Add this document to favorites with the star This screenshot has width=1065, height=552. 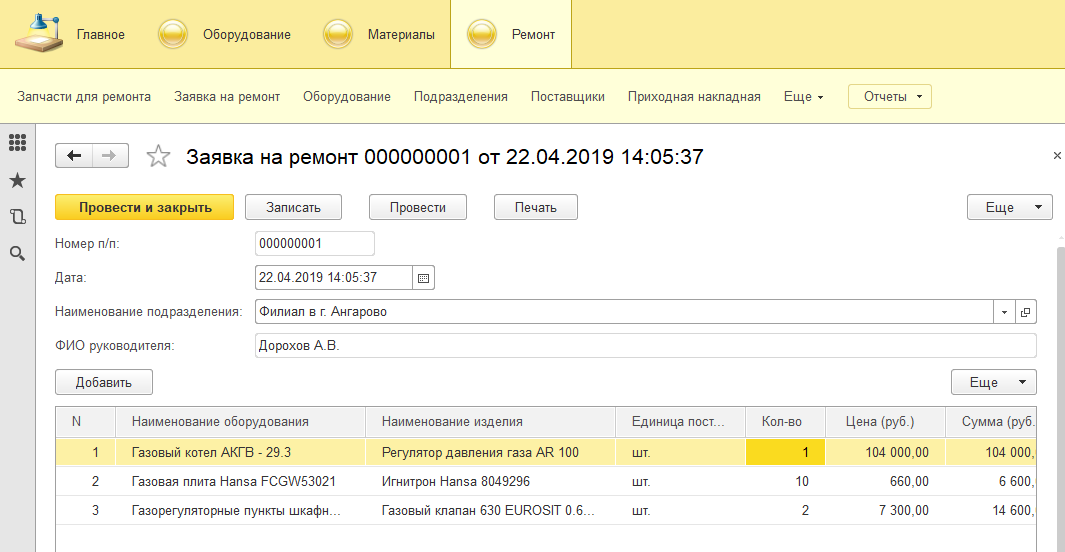pyautogui.click(x=158, y=156)
